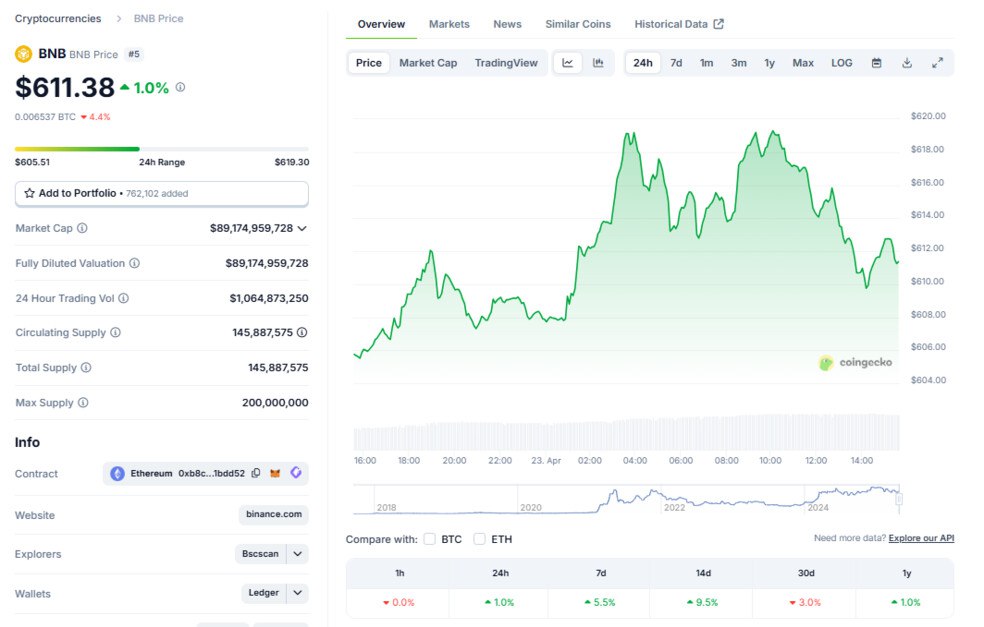Switch to line chart icon
The height and width of the screenshot is (627, 984).
[567, 63]
